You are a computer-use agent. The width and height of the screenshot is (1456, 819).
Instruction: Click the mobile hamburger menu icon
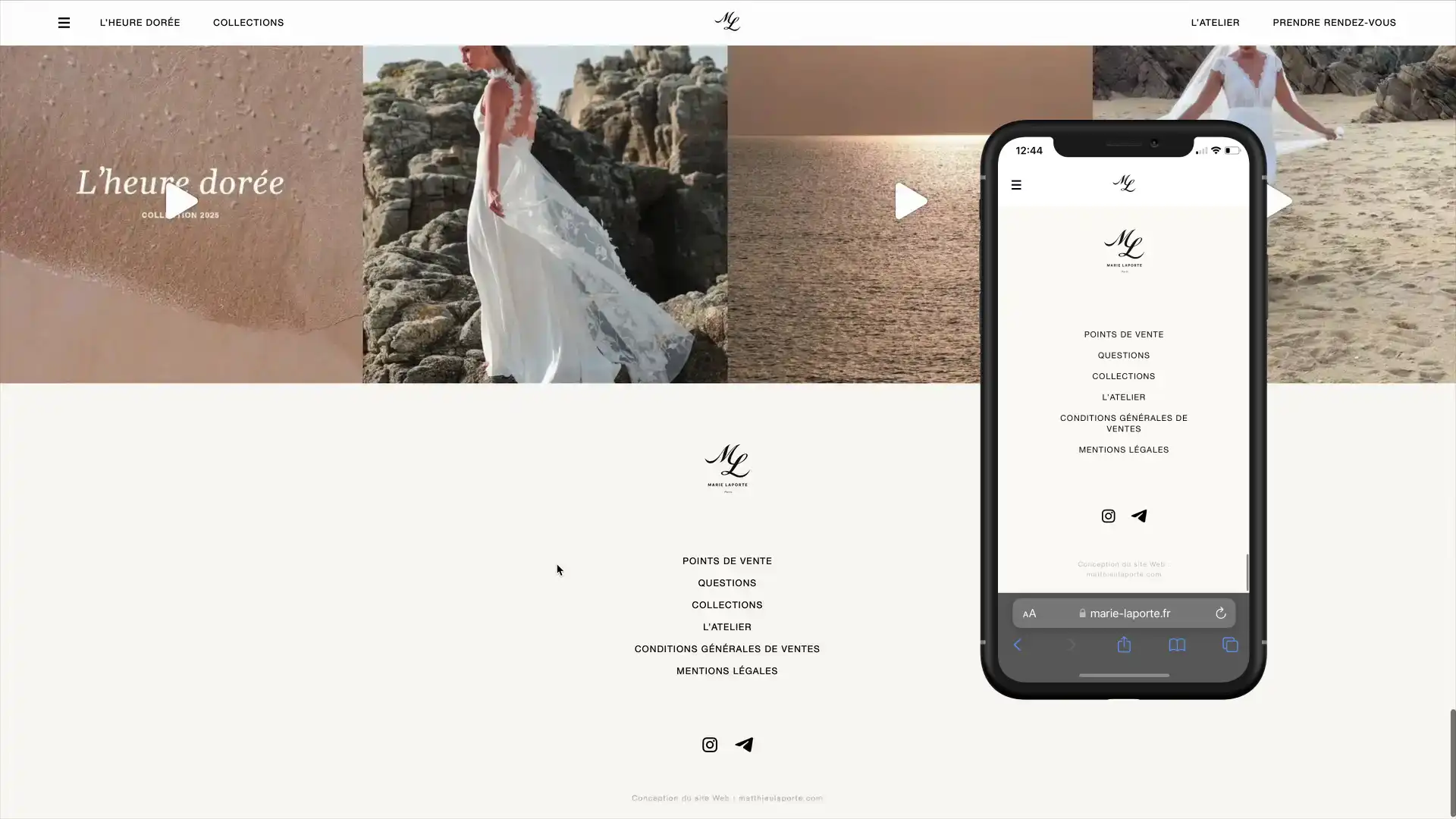pos(1016,184)
